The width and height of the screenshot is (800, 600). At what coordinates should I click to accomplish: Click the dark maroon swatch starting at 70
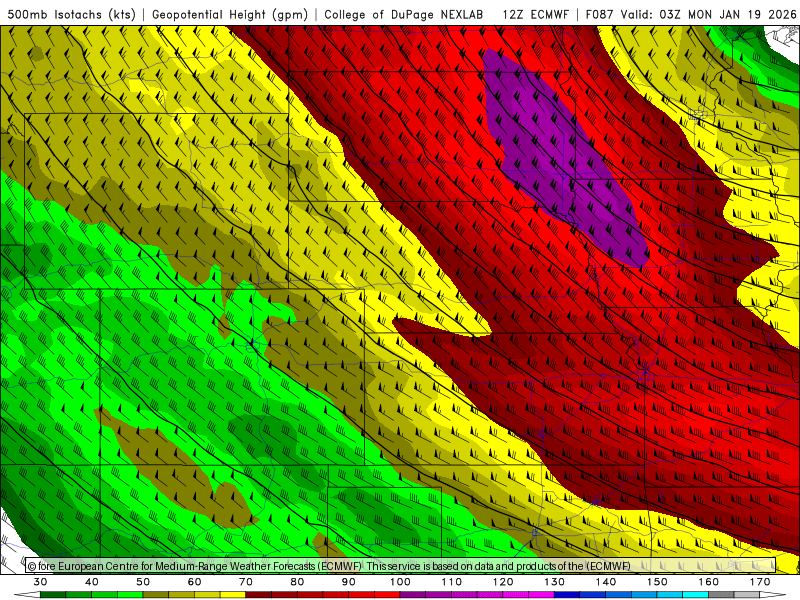click(259, 595)
